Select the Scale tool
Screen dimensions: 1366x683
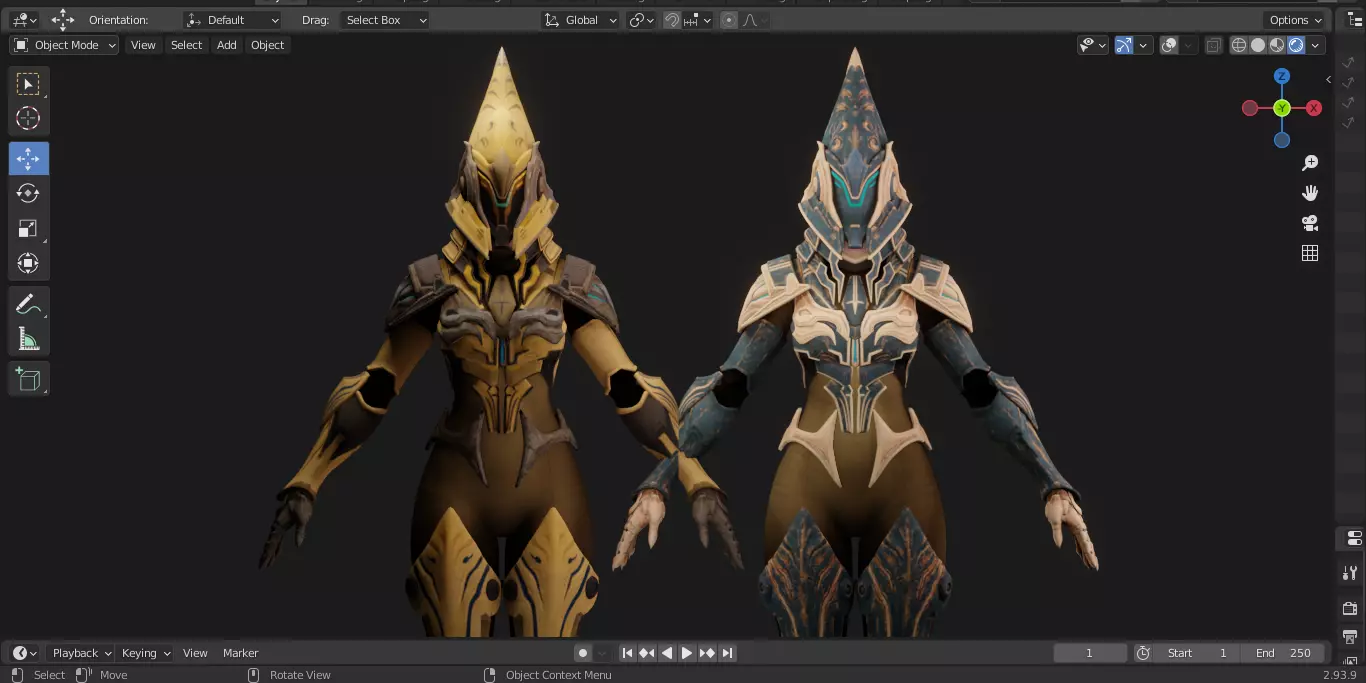(x=28, y=228)
